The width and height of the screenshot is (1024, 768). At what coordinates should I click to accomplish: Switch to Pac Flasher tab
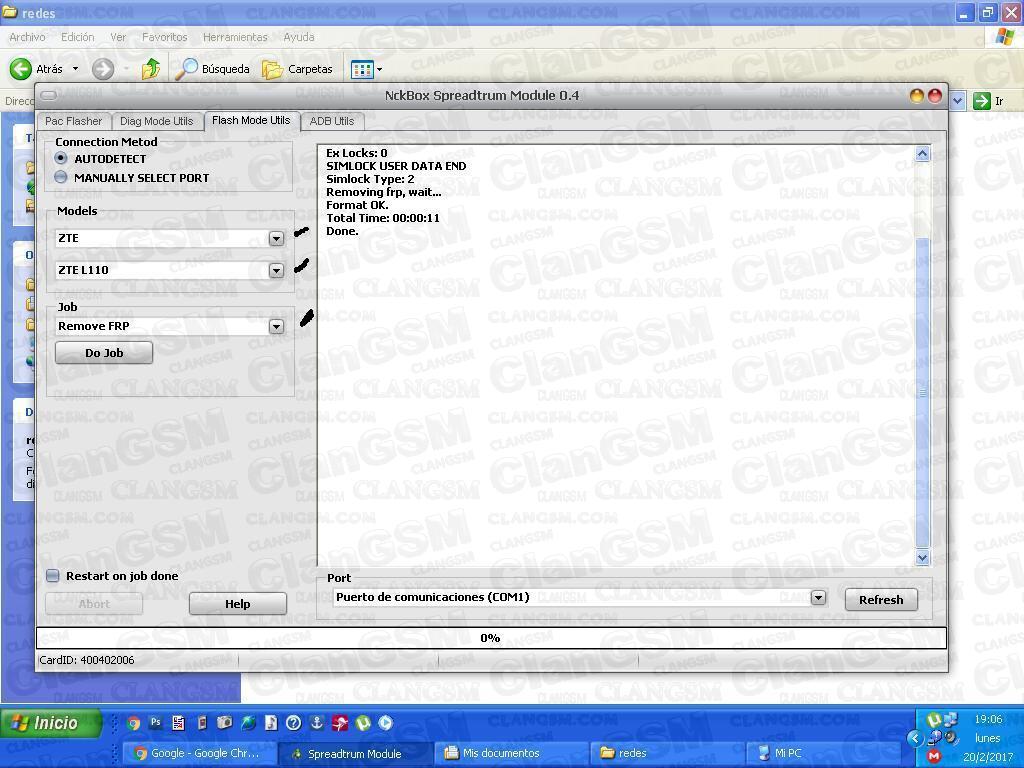pos(73,121)
